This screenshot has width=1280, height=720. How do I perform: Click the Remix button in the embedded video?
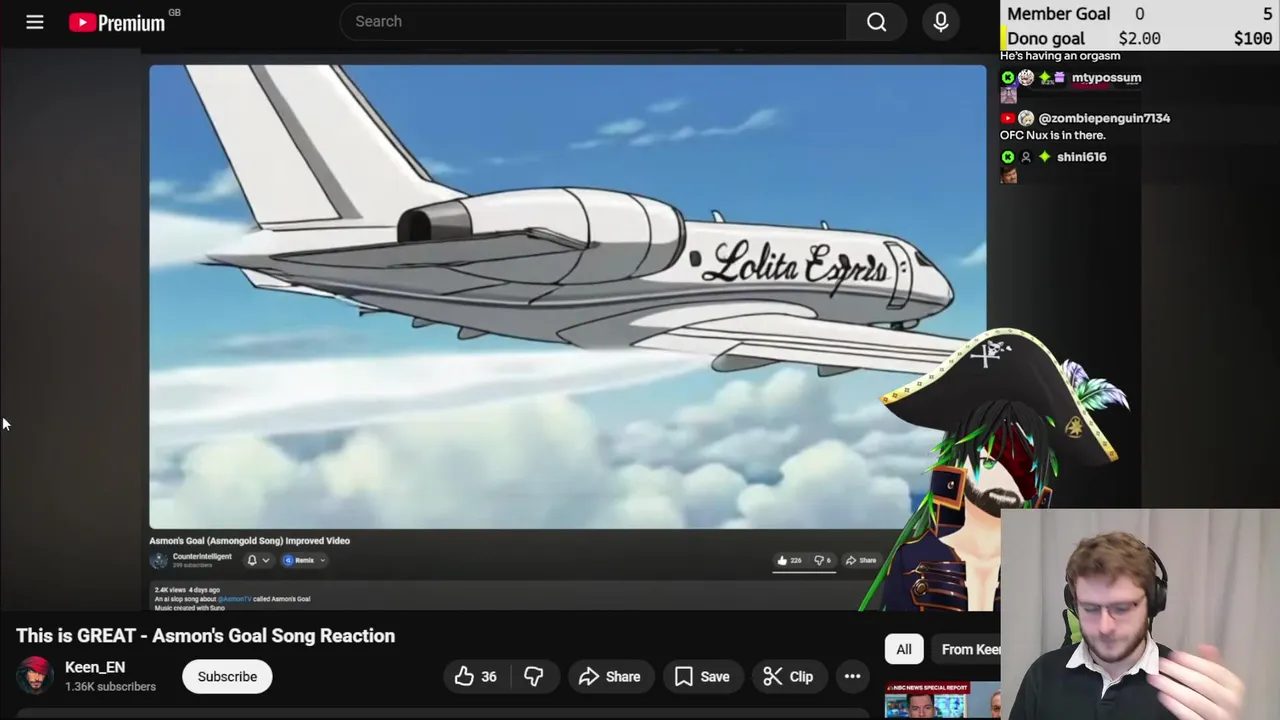pos(302,561)
